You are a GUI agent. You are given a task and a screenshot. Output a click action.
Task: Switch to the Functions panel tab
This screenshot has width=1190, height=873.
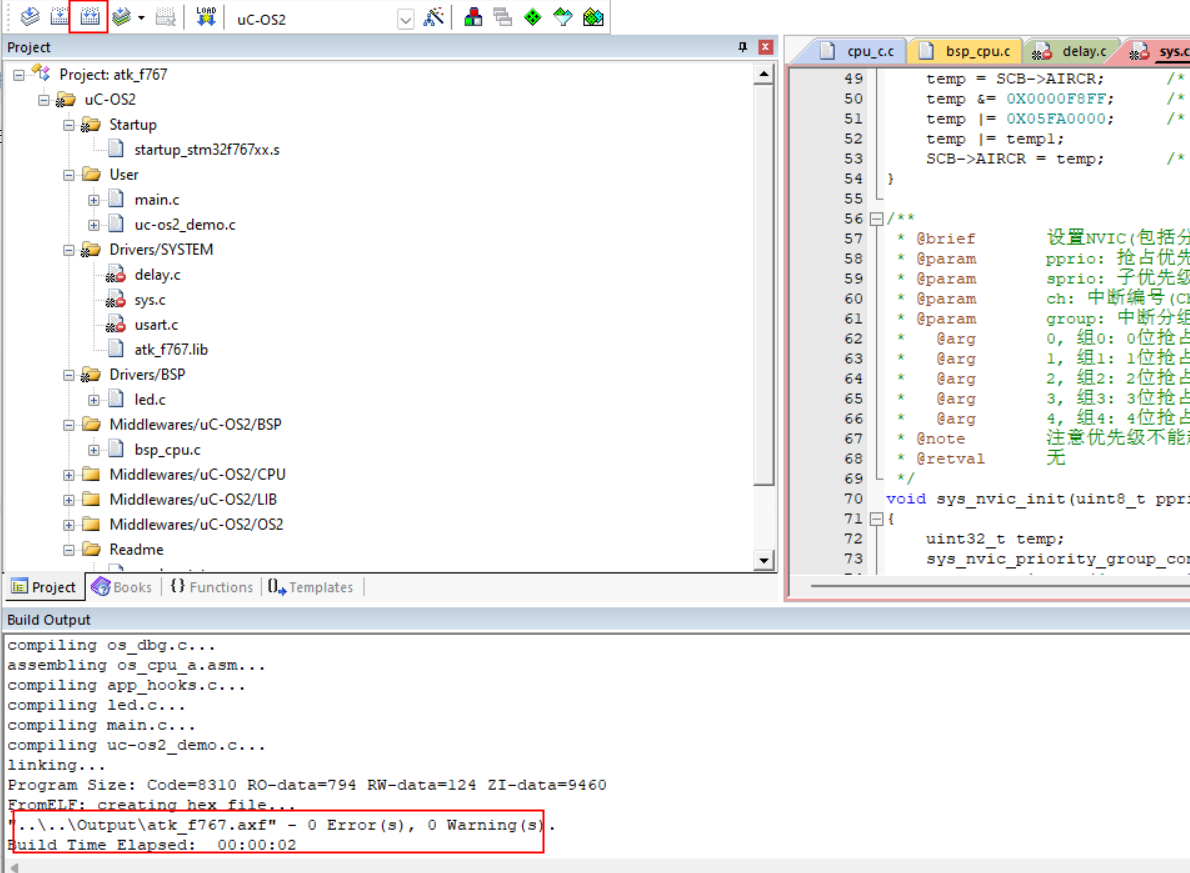211,587
